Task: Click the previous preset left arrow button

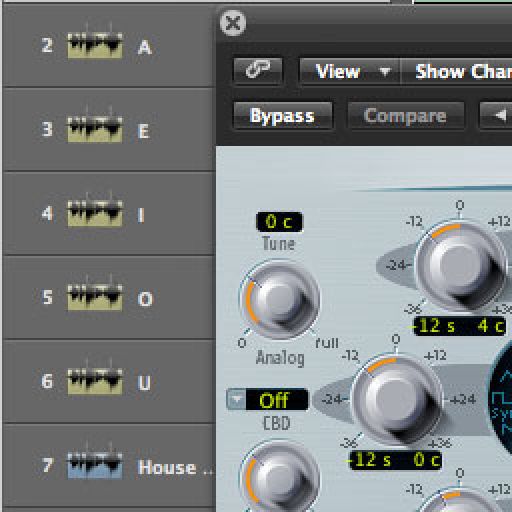Action: [x=496, y=116]
